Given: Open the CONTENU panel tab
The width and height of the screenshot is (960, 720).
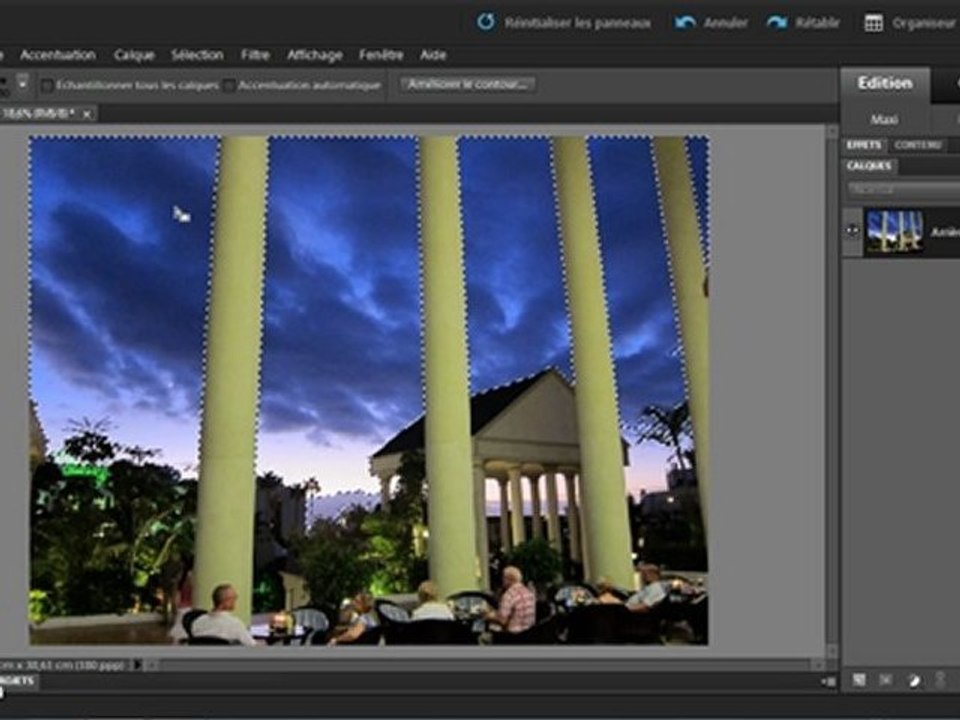Looking at the screenshot, I should click(917, 145).
